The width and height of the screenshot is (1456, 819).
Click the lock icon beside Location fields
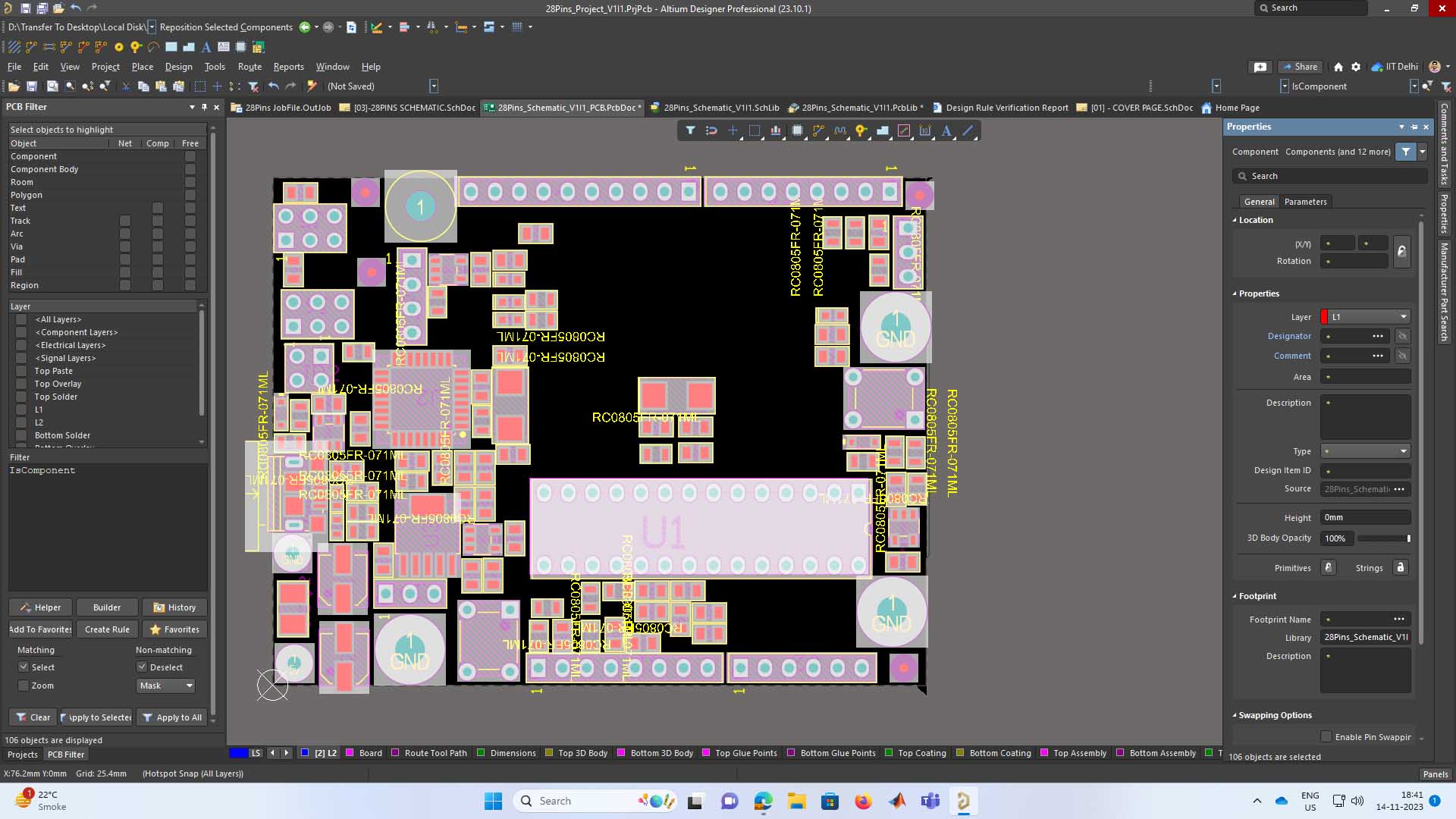(1401, 252)
